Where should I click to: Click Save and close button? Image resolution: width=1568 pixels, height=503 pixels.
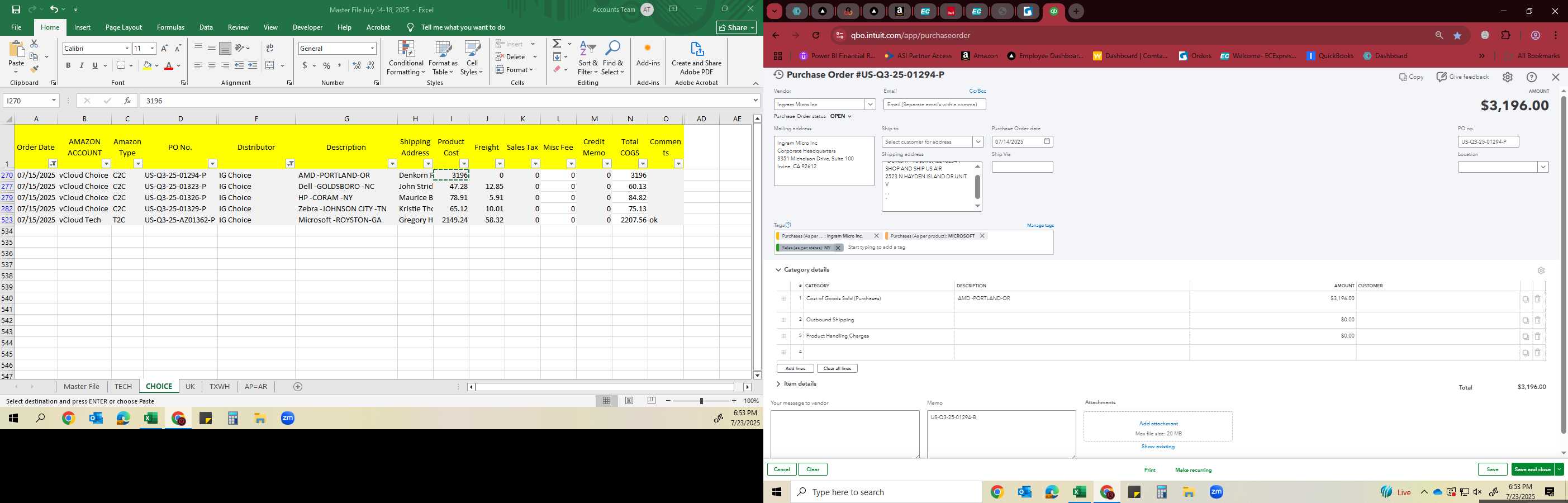[1532, 469]
